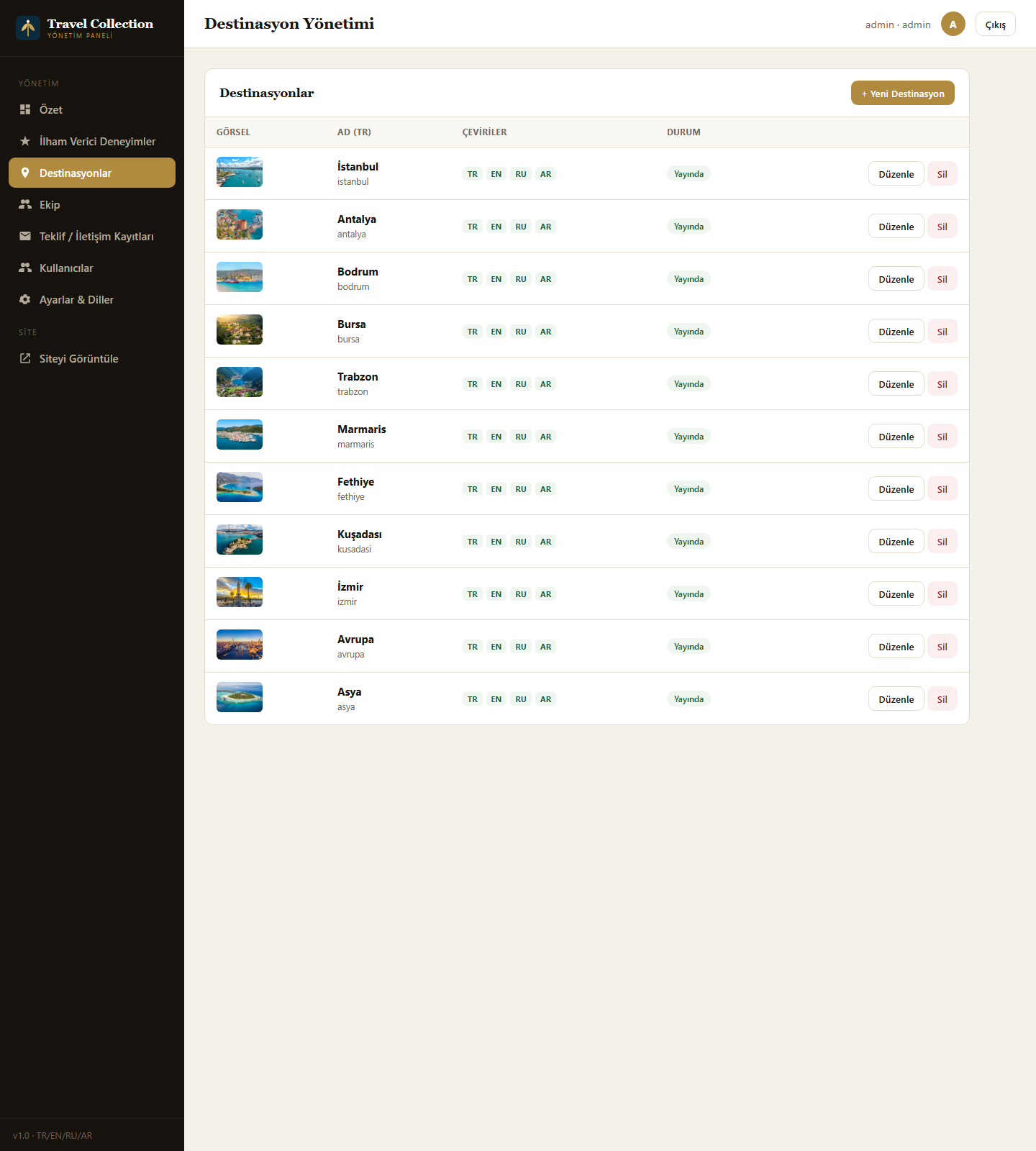This screenshot has width=1036, height=1151.
Task: Click the Özet dashboard grid icon
Action: 25,109
